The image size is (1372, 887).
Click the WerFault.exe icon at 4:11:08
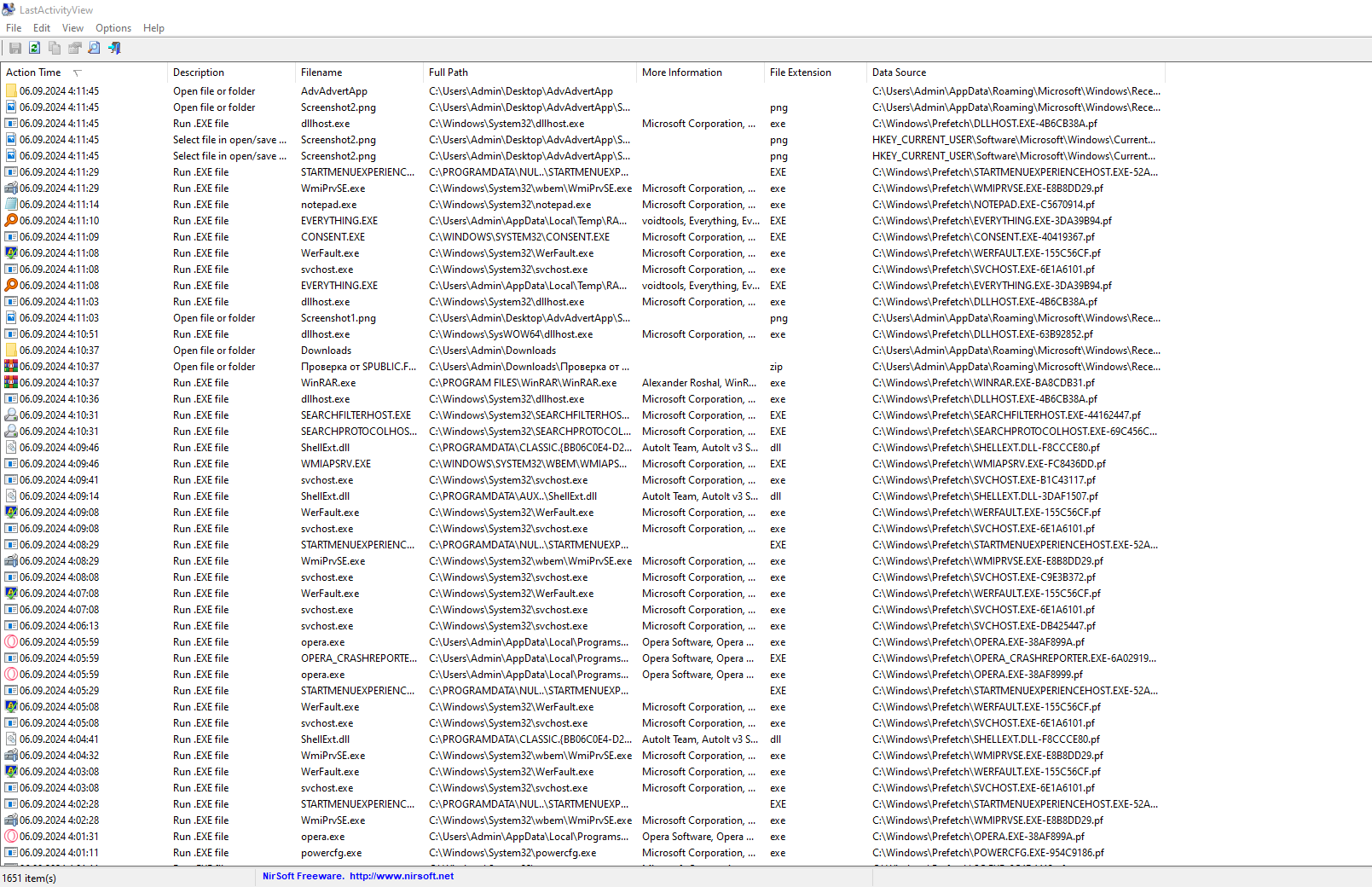[x=11, y=252]
